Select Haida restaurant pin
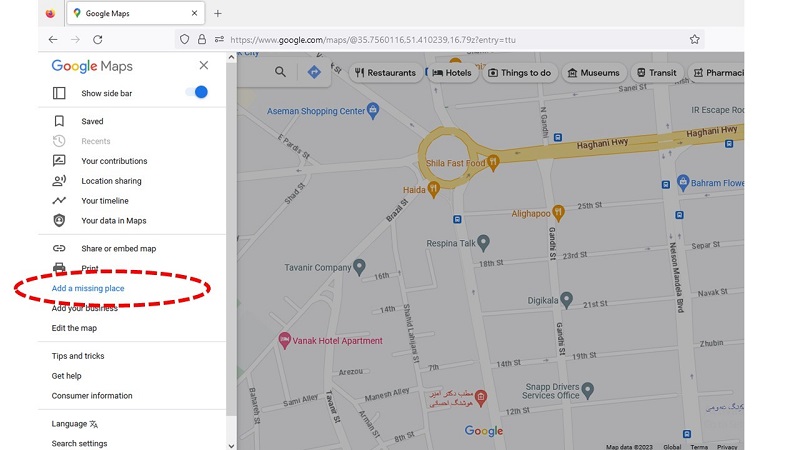The height and width of the screenshot is (450, 800). (x=434, y=190)
